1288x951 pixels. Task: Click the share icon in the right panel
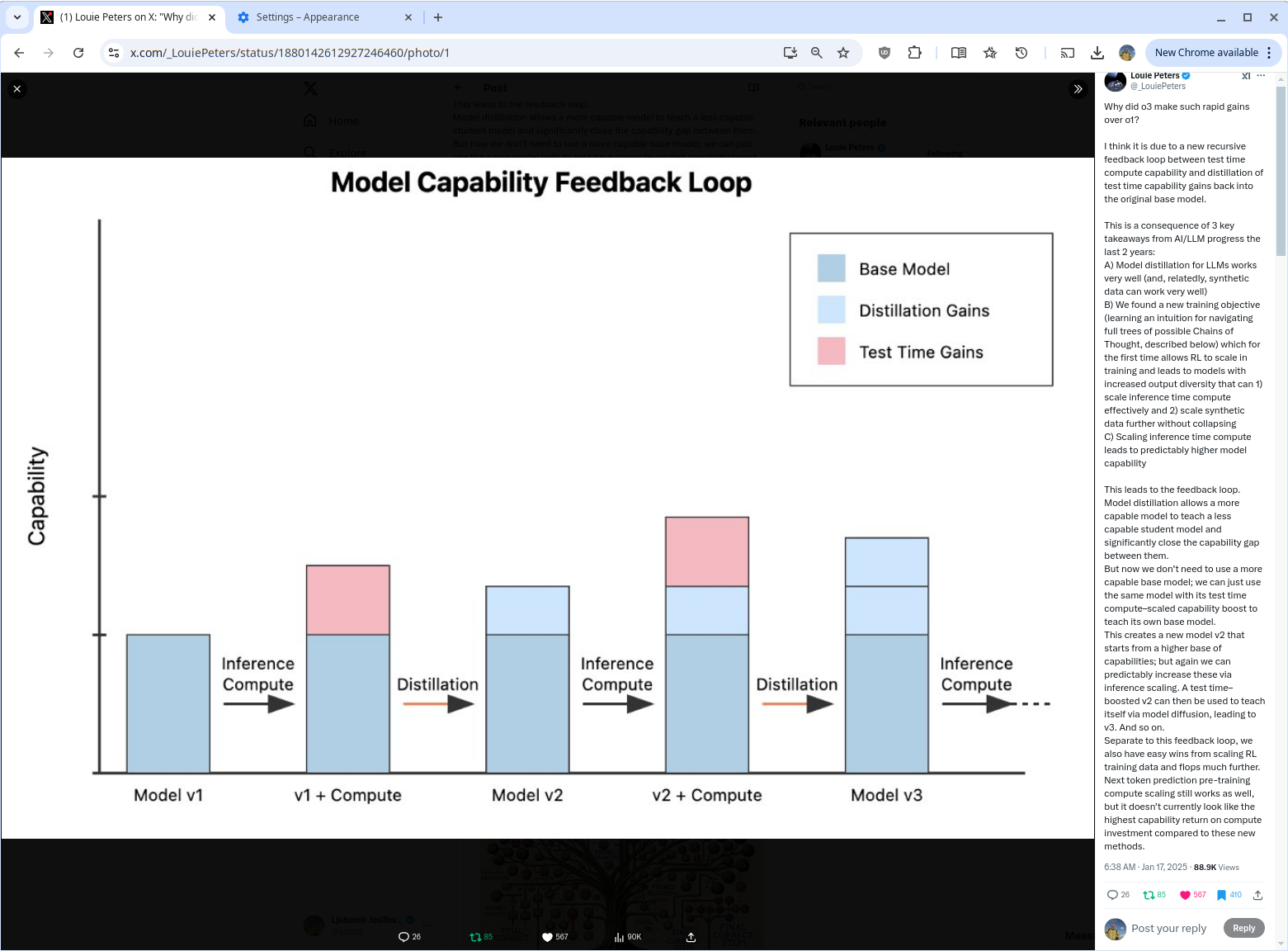(x=1257, y=895)
